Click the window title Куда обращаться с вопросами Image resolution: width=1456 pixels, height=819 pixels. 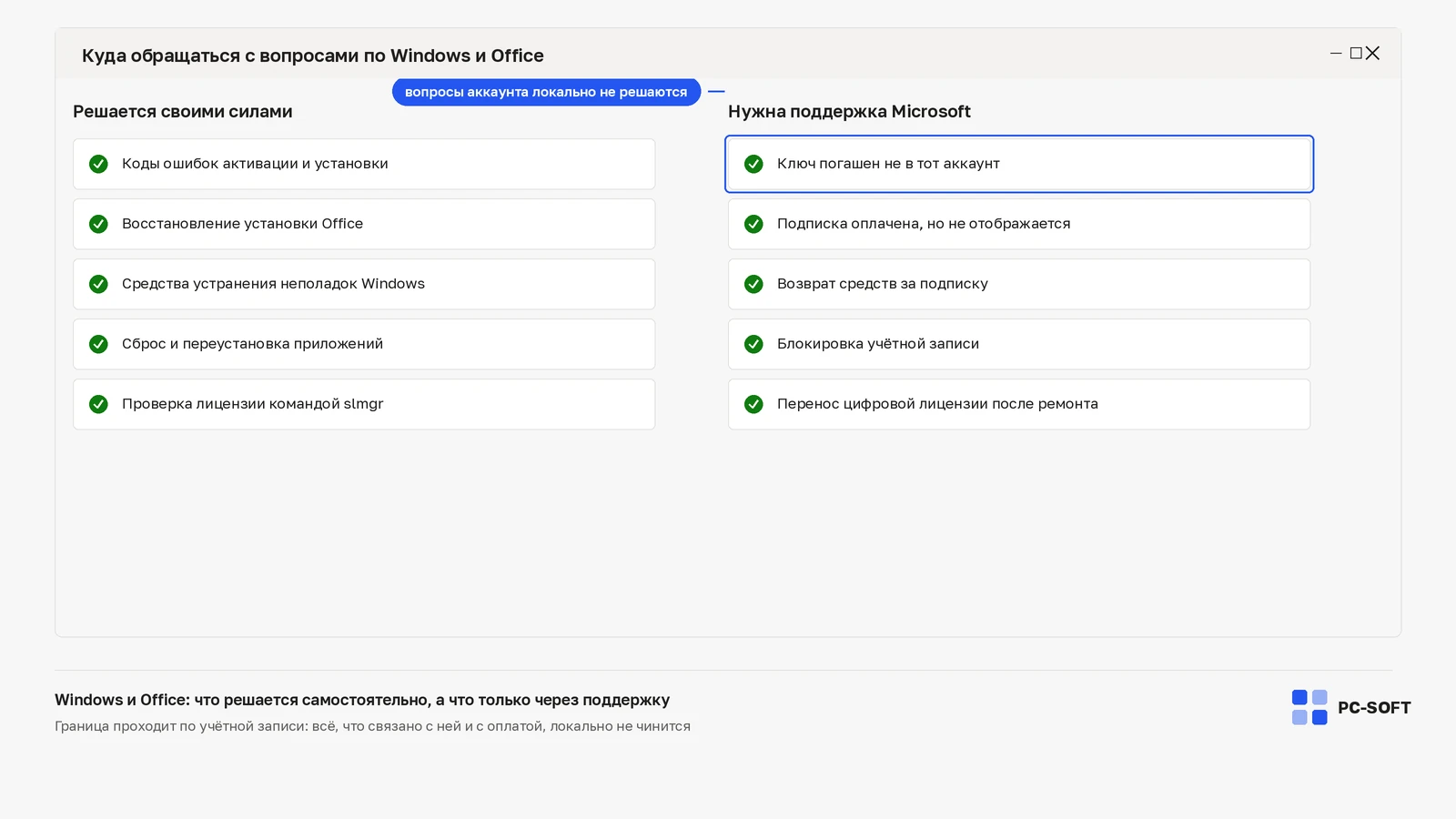(313, 56)
